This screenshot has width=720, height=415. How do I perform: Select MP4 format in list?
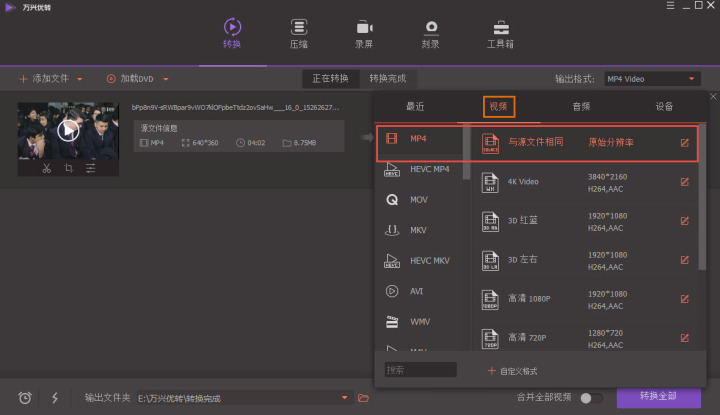pos(420,139)
